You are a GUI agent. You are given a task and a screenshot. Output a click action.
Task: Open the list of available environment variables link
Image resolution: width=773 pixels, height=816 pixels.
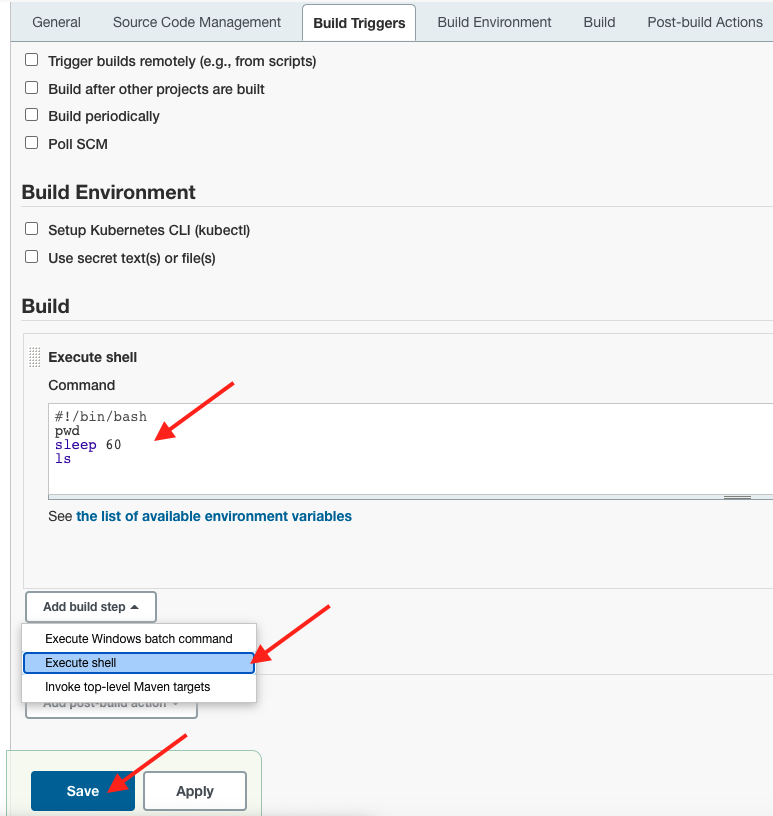tap(214, 516)
